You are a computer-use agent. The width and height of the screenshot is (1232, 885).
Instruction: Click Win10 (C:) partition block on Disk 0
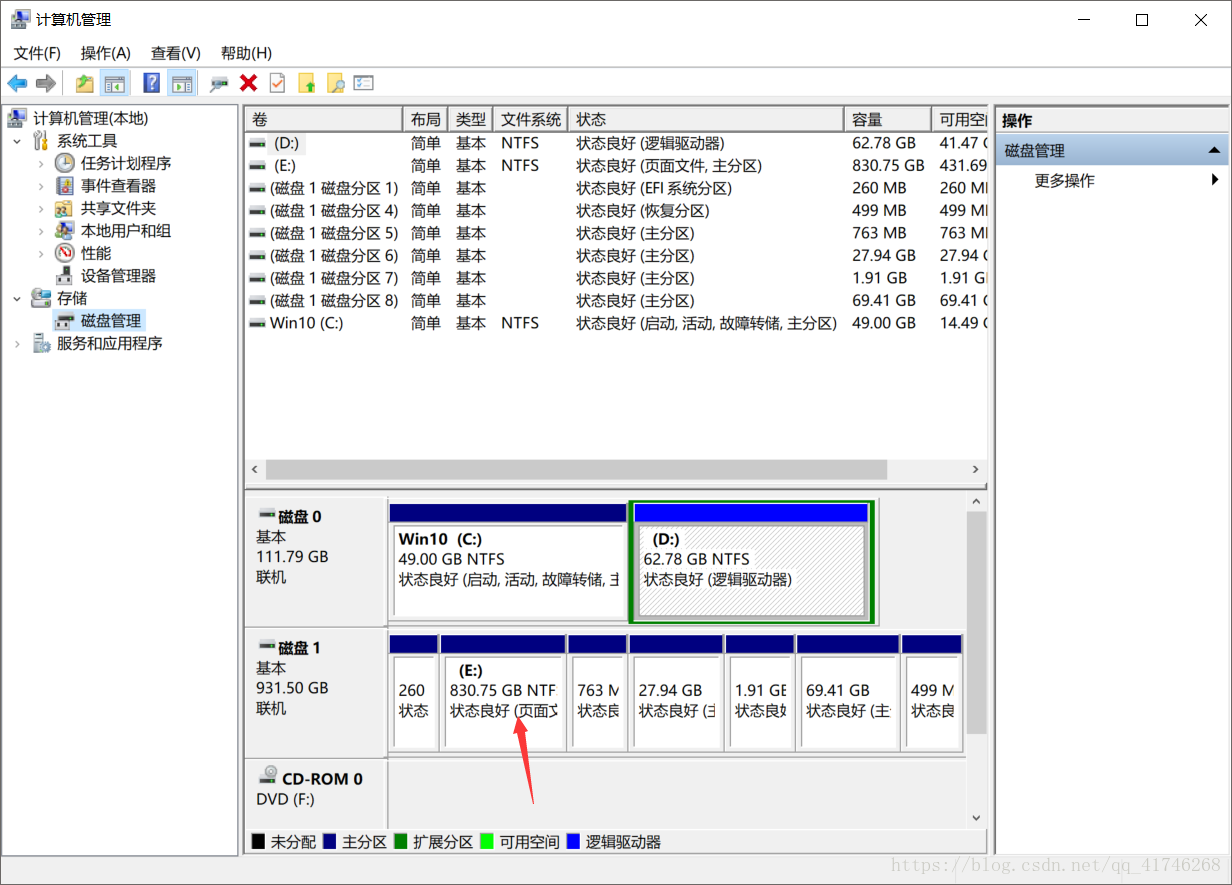pos(508,561)
